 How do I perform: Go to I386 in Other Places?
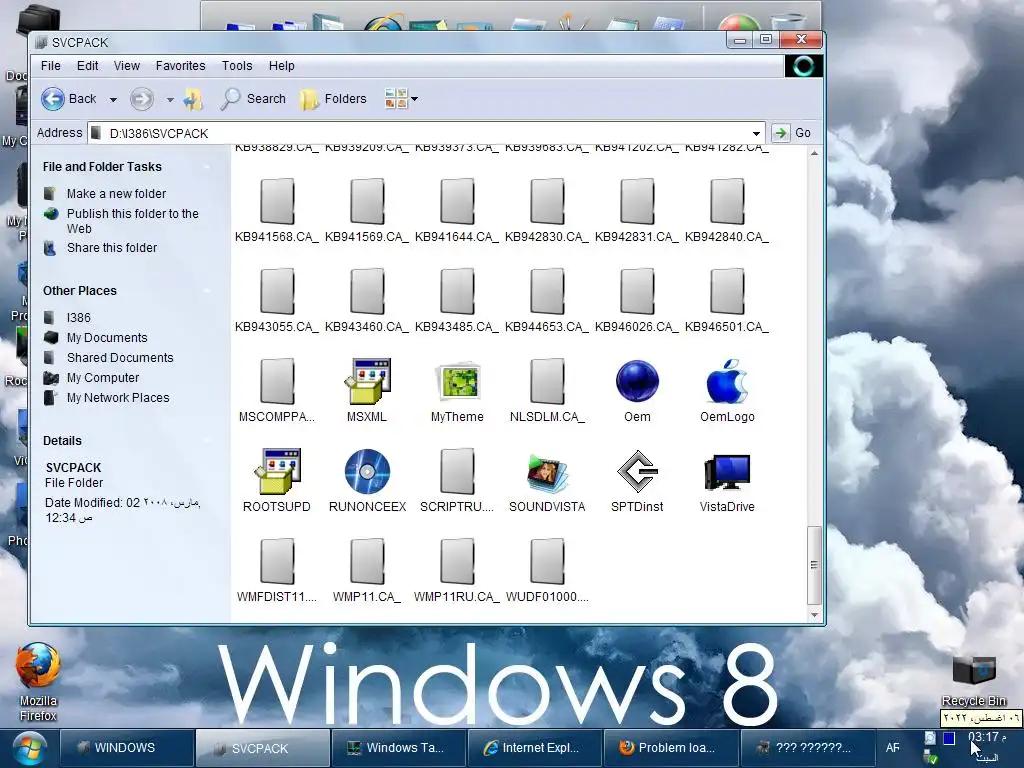(x=78, y=318)
